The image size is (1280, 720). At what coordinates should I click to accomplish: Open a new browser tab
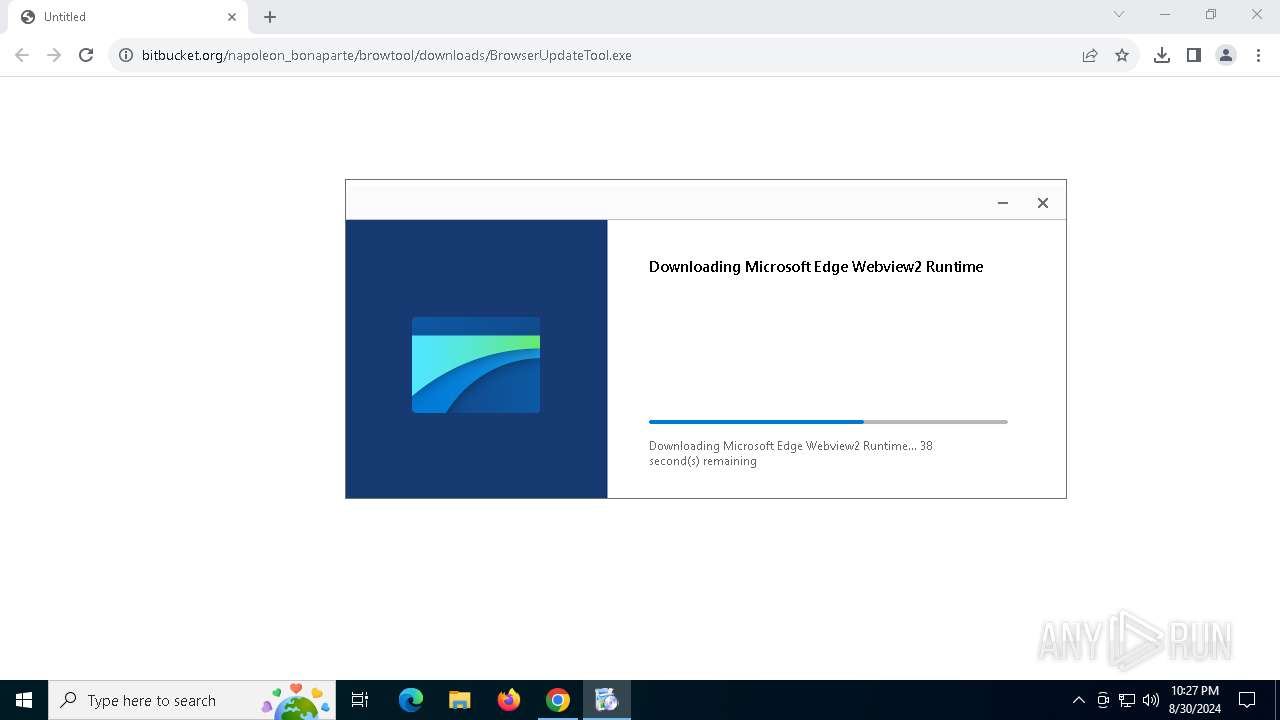[270, 17]
